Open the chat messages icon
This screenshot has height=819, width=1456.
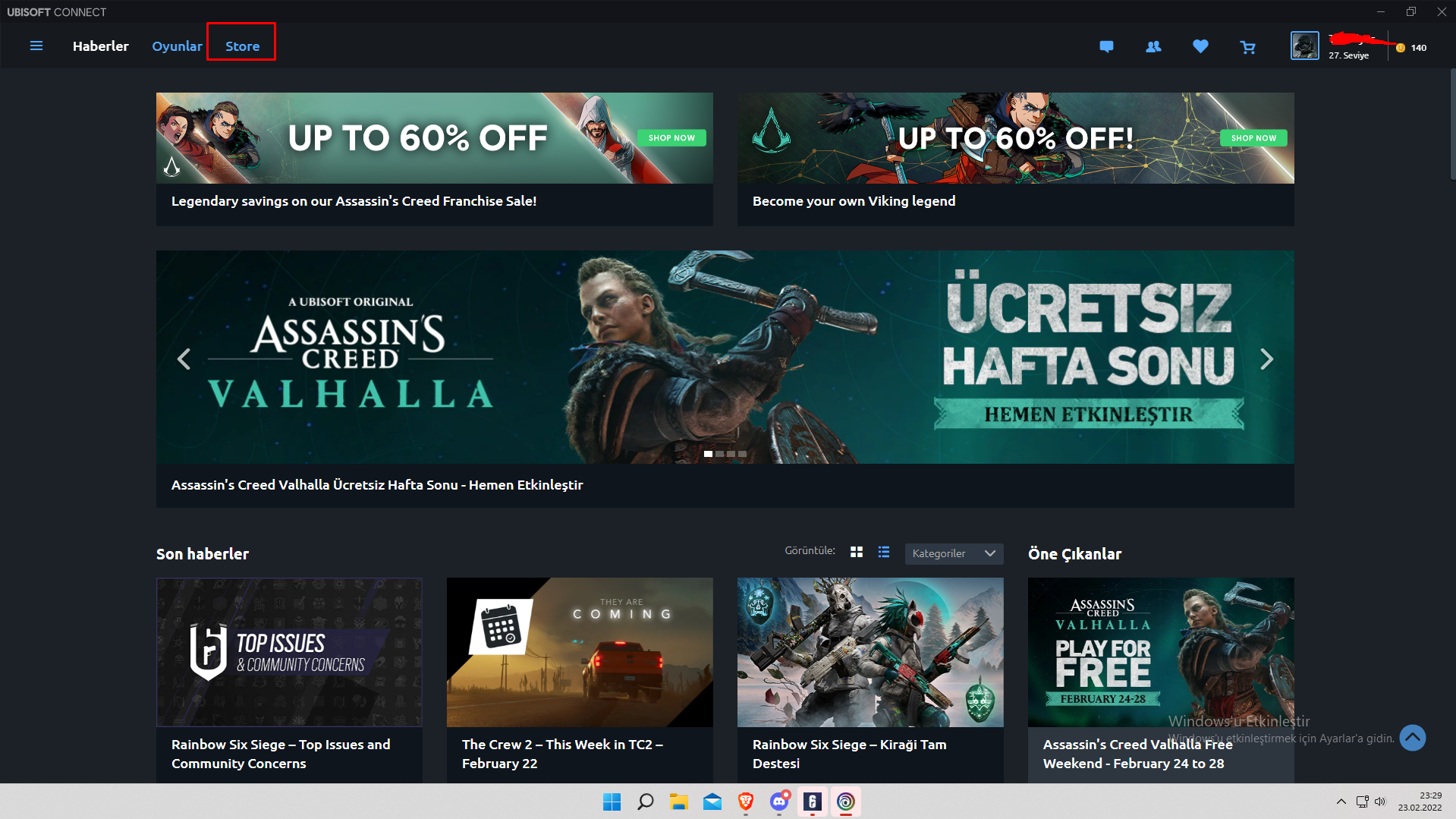[x=1106, y=47]
